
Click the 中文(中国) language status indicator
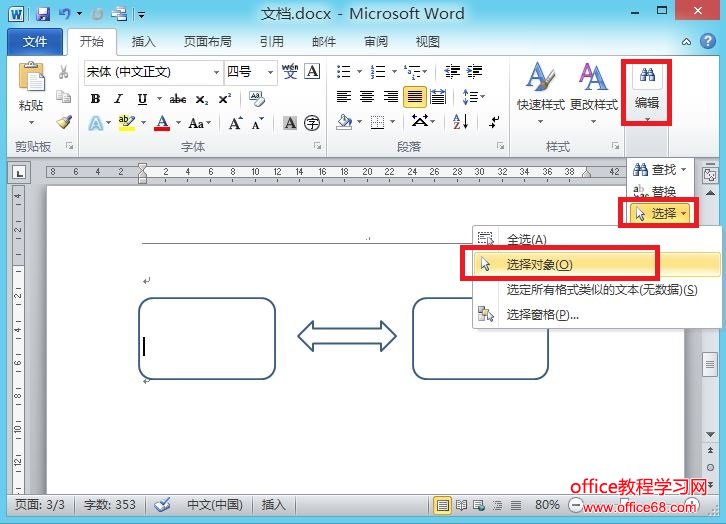click(215, 505)
